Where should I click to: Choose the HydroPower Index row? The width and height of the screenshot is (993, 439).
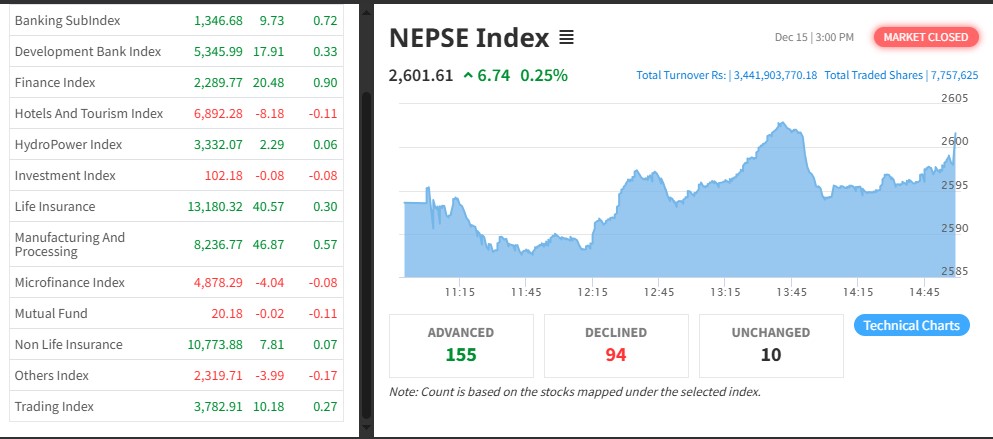(68, 144)
